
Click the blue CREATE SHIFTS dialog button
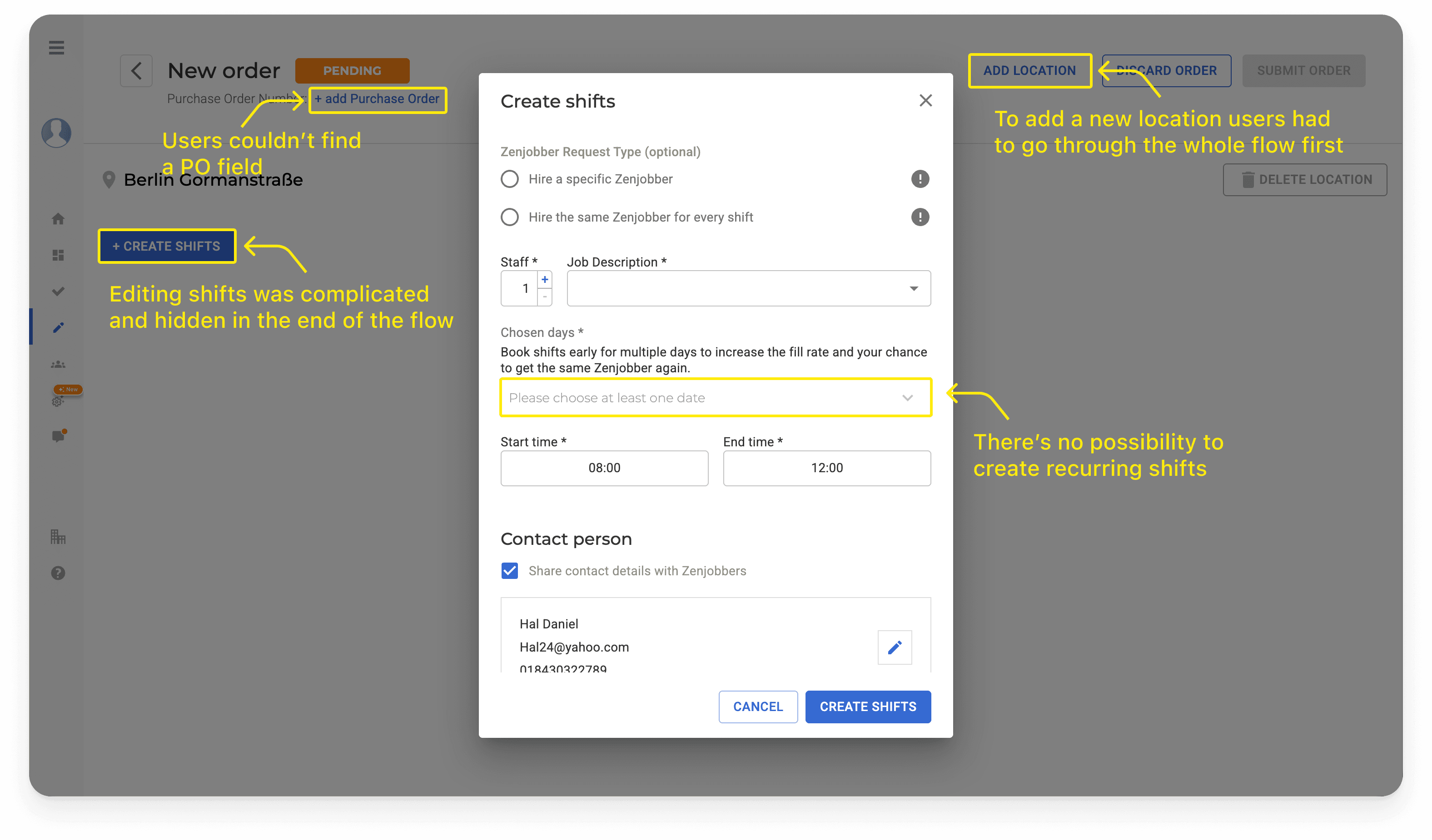[x=867, y=706]
